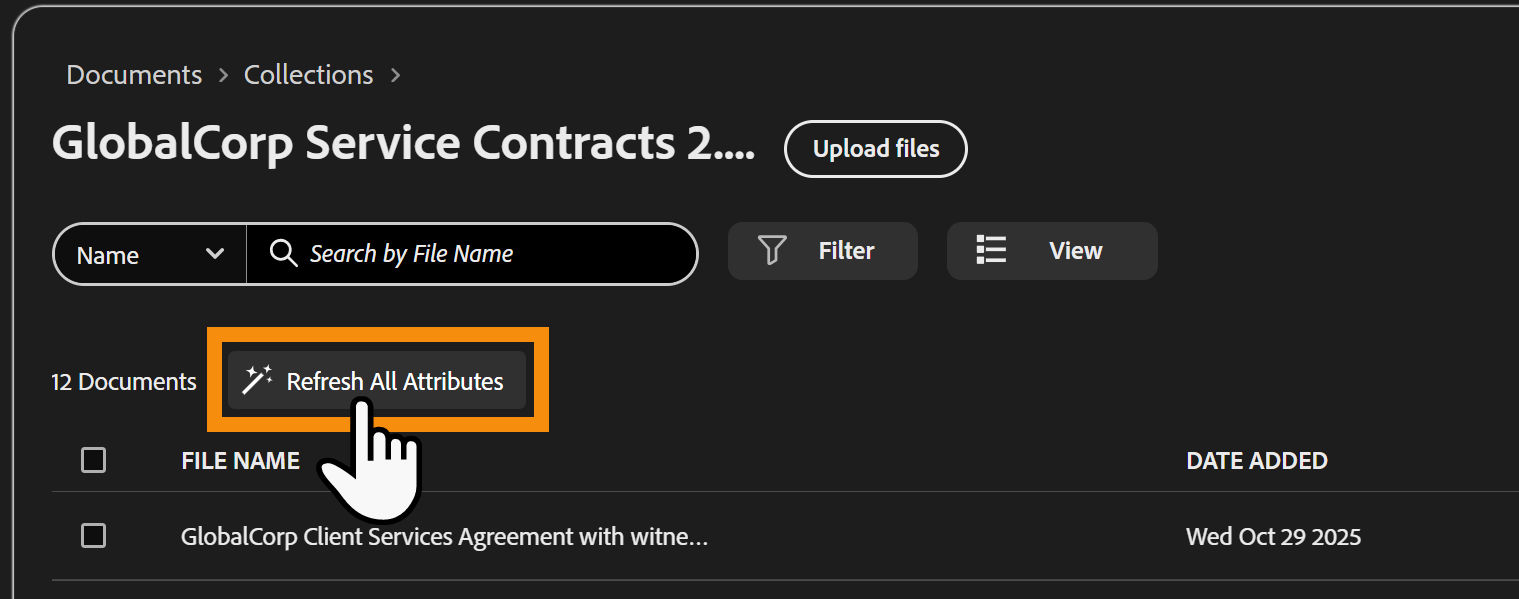Click the magic wand Refresh All Attributes icon
This screenshot has height=599, width=1519.
[257, 381]
